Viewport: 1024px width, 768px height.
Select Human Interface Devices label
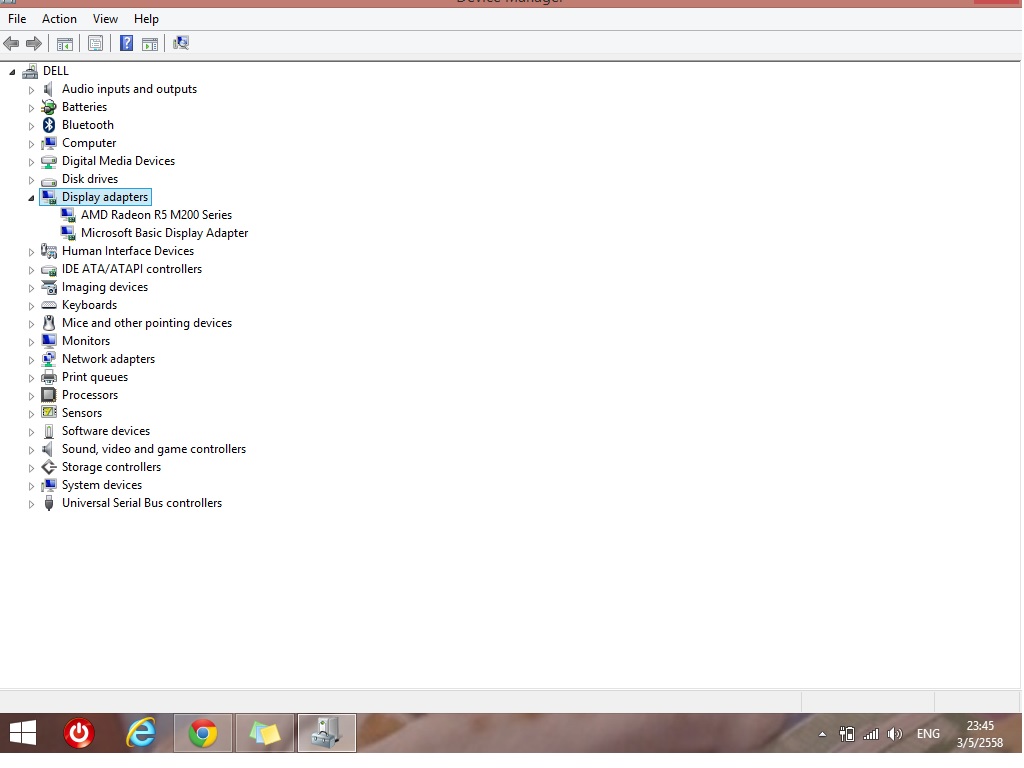128,251
